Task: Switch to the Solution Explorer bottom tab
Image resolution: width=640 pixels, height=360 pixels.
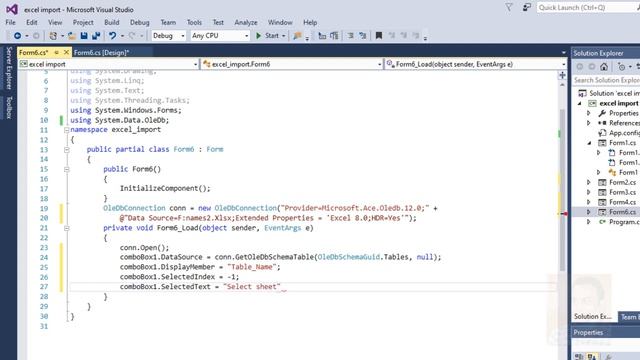Action: [593, 317]
